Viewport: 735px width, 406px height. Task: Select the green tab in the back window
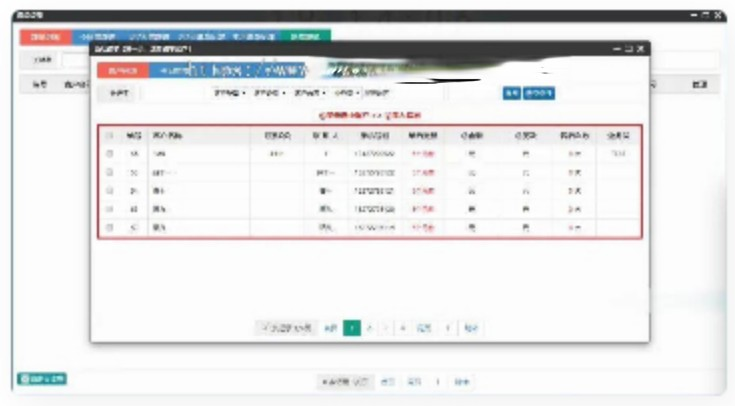306,37
